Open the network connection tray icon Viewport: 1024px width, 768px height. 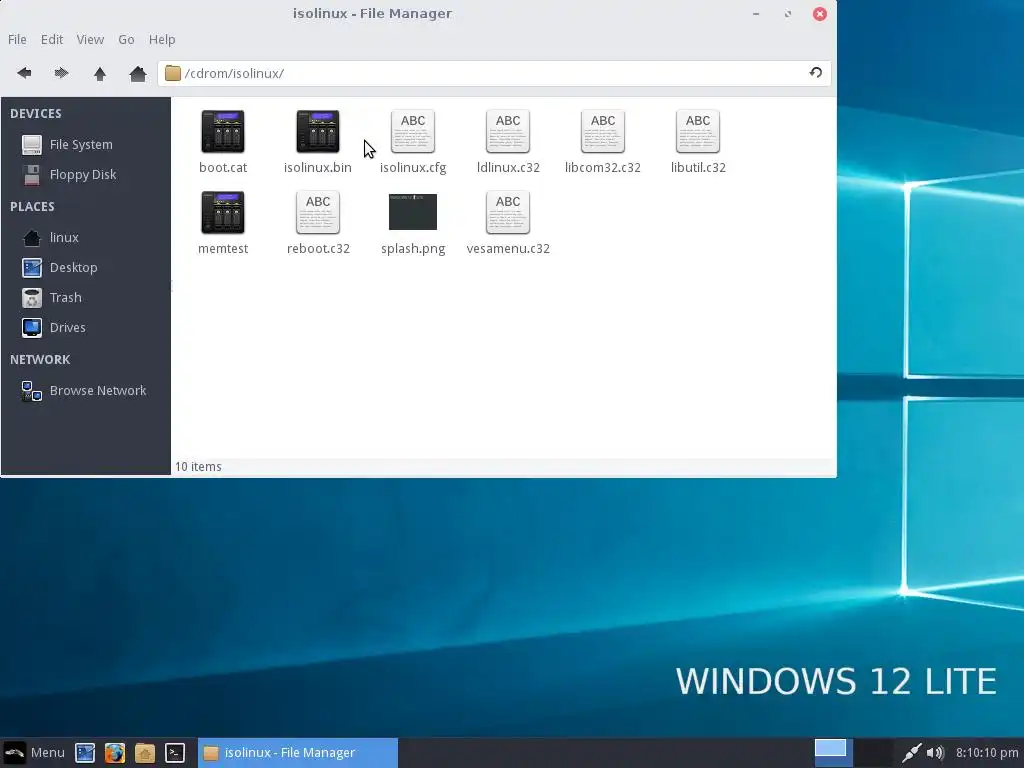coord(911,753)
